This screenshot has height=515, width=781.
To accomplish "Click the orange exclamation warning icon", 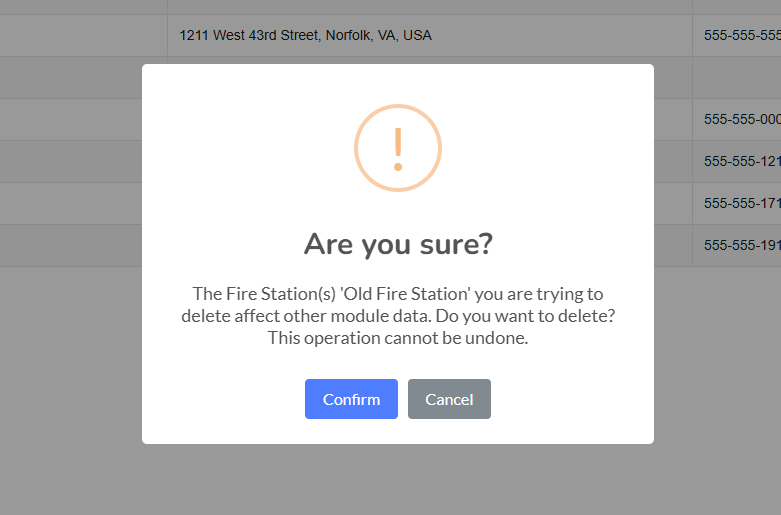I will pyautogui.click(x=398, y=148).
